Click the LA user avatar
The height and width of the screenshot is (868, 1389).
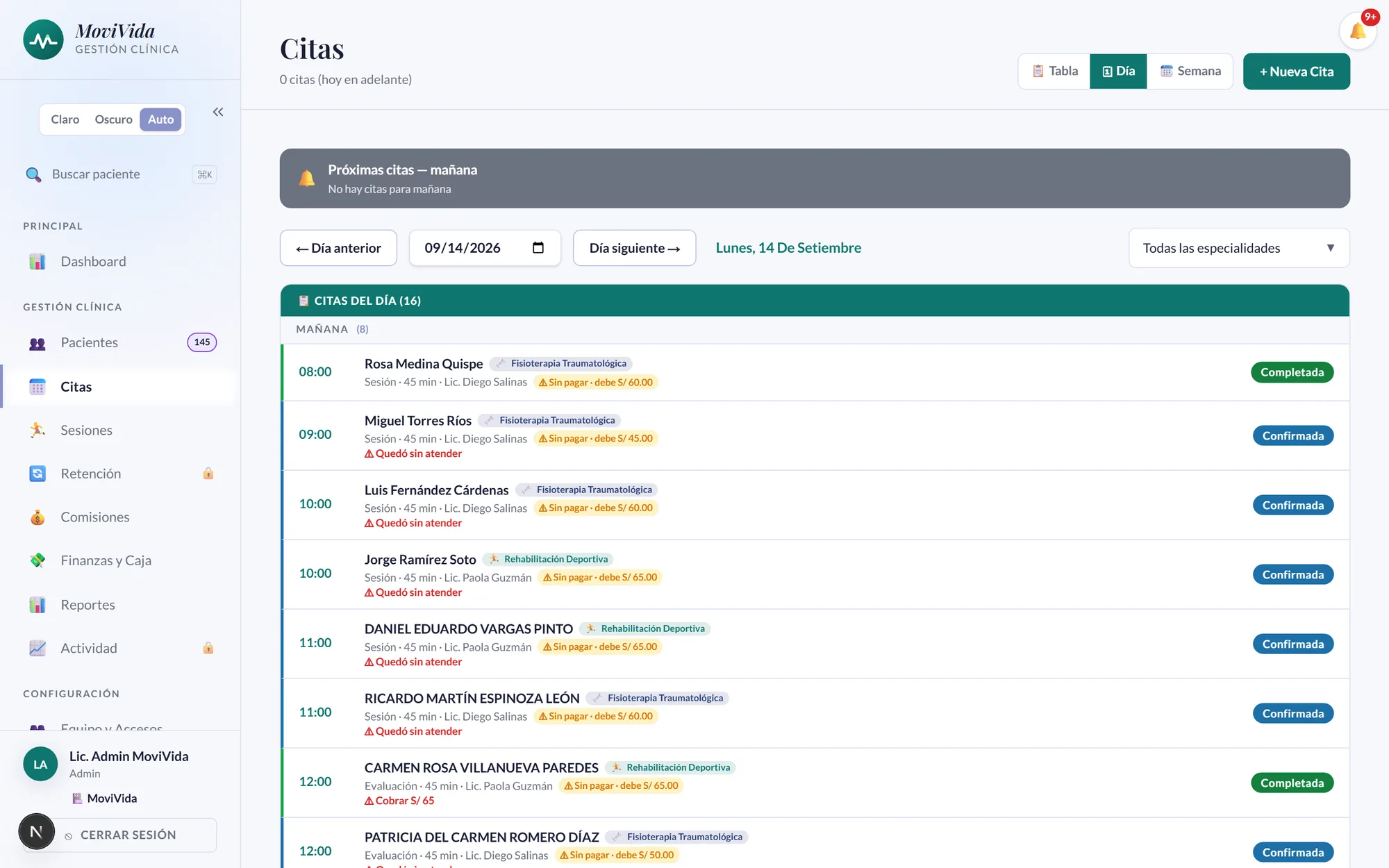[40, 764]
